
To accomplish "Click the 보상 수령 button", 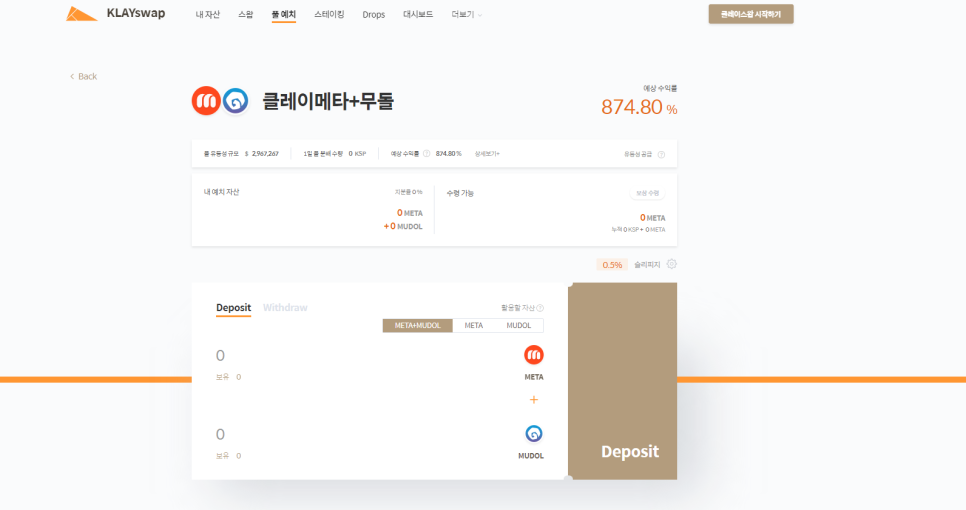I will point(647,193).
